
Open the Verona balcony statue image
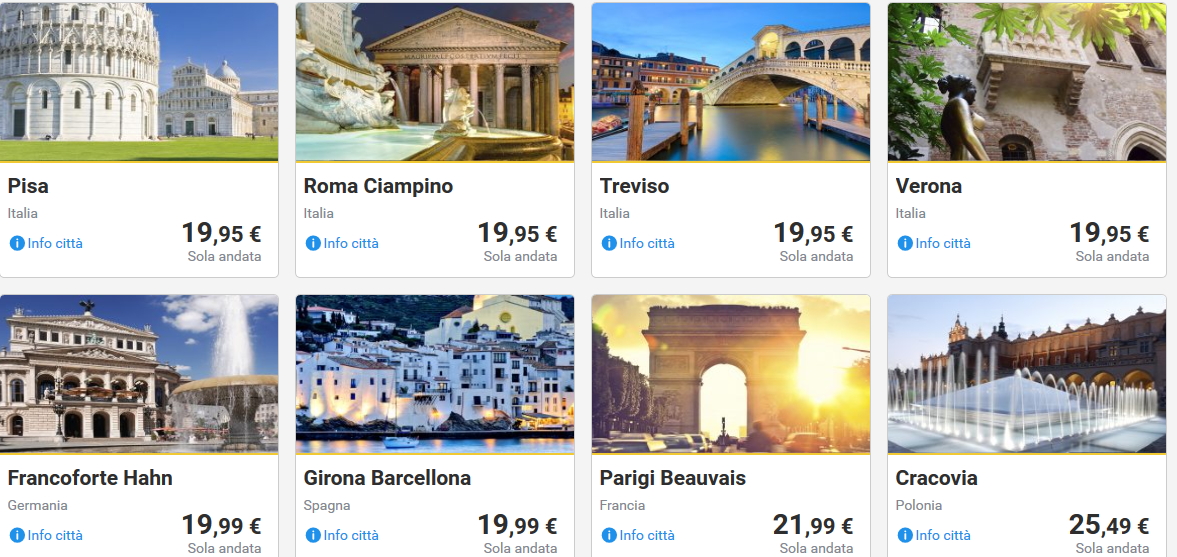(1027, 82)
